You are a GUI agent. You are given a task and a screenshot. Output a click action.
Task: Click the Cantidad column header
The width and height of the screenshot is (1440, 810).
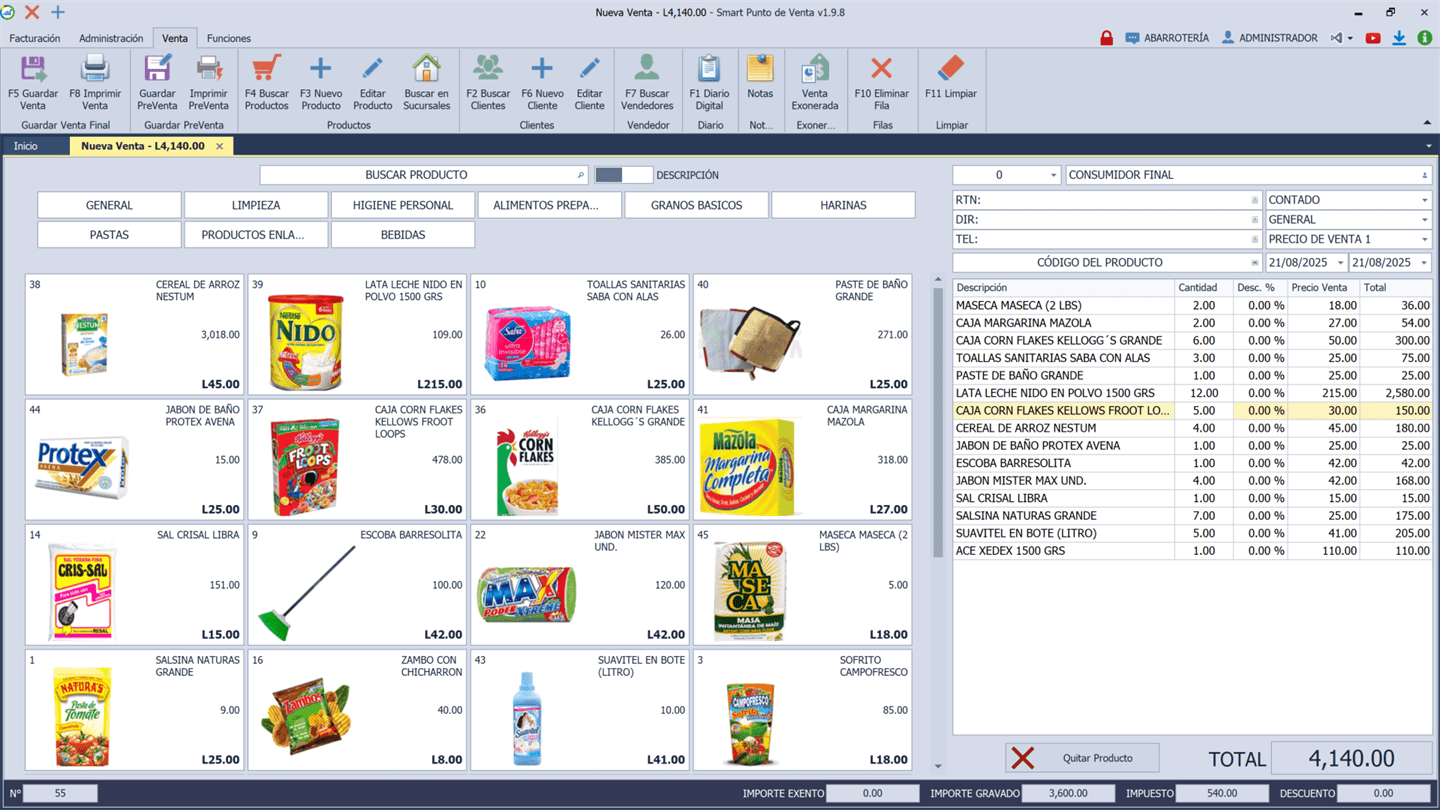coord(1203,288)
